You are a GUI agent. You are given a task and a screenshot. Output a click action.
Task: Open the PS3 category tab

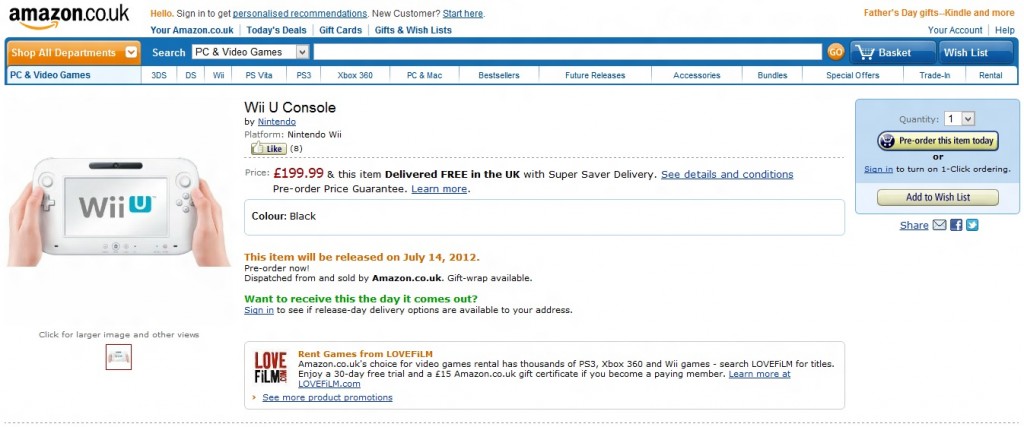tap(304, 75)
